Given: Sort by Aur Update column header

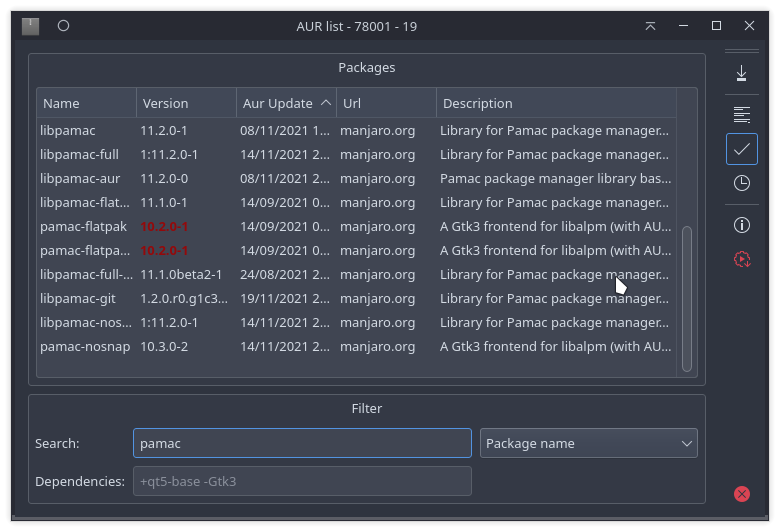Looking at the screenshot, I should [287, 103].
